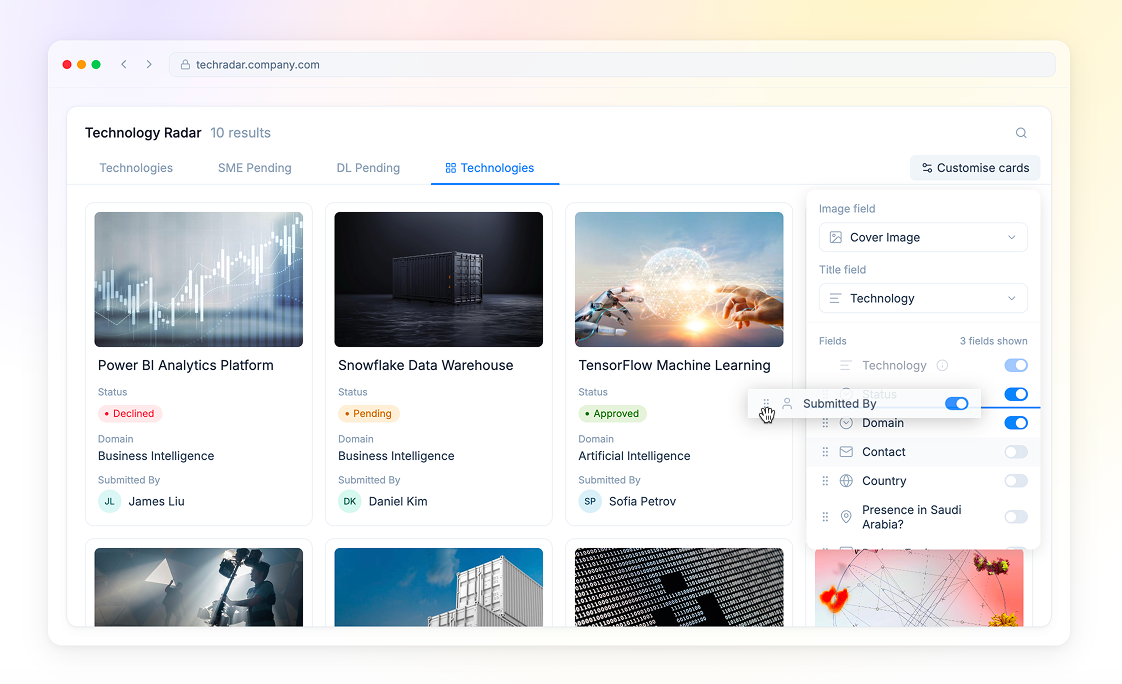Click the JL avatar for James Liu
Screen dimensions: 1122x684
(x=109, y=502)
